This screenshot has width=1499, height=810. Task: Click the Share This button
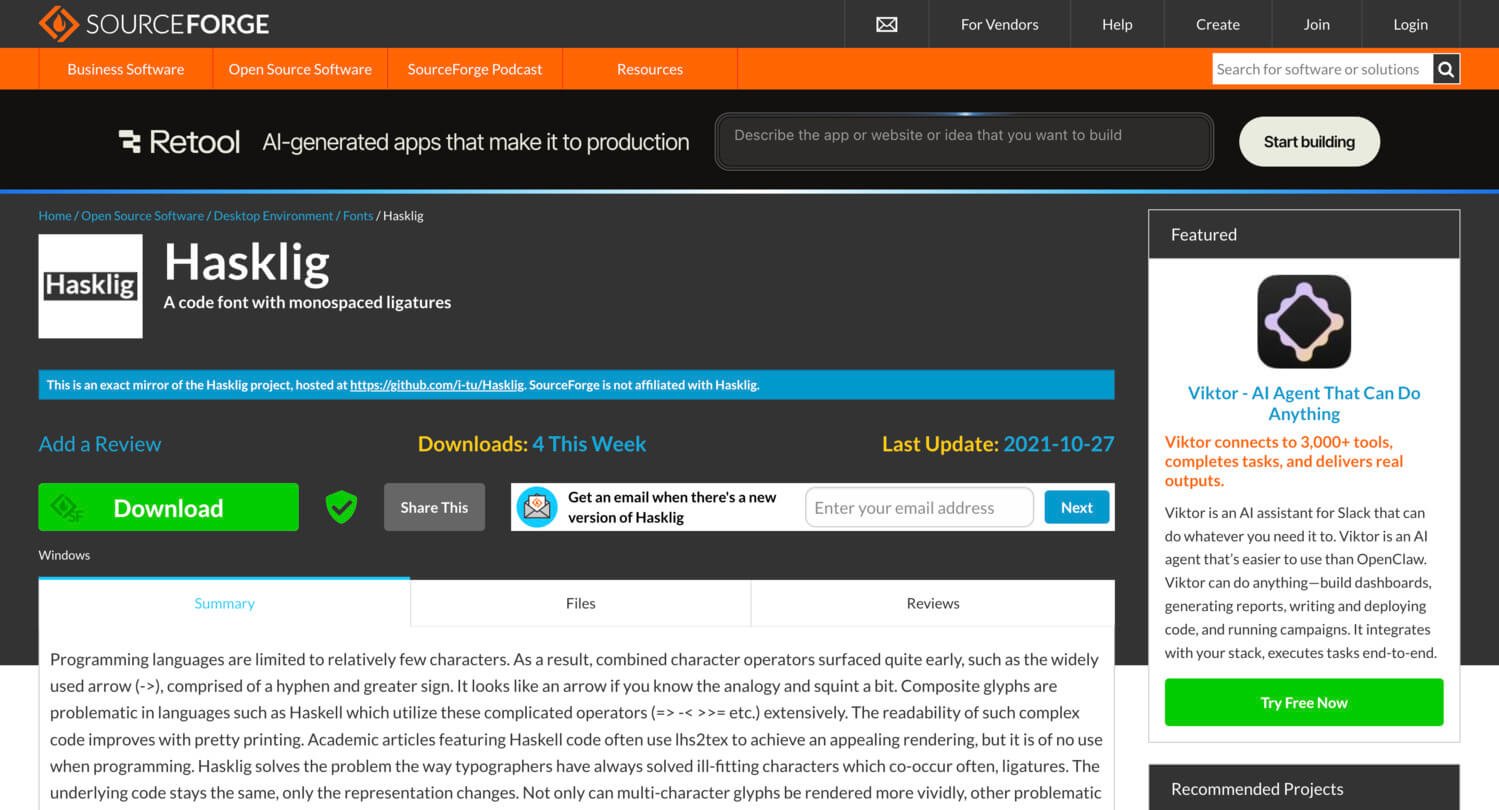tap(434, 507)
